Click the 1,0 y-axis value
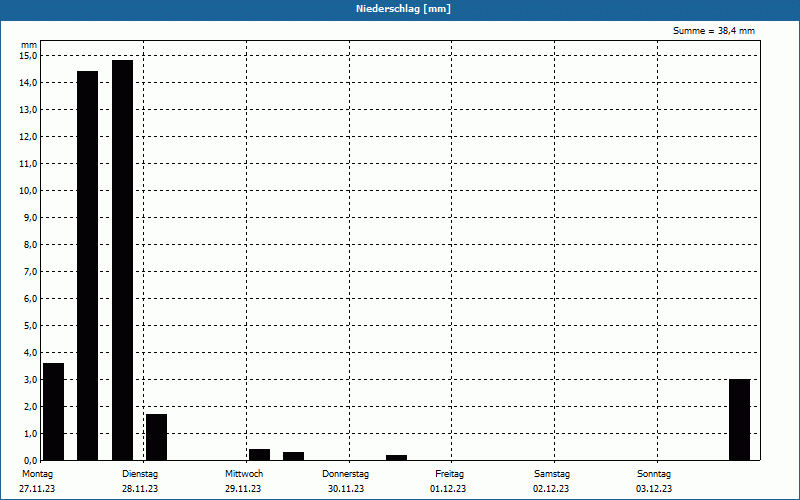800x500 pixels. tap(31, 434)
